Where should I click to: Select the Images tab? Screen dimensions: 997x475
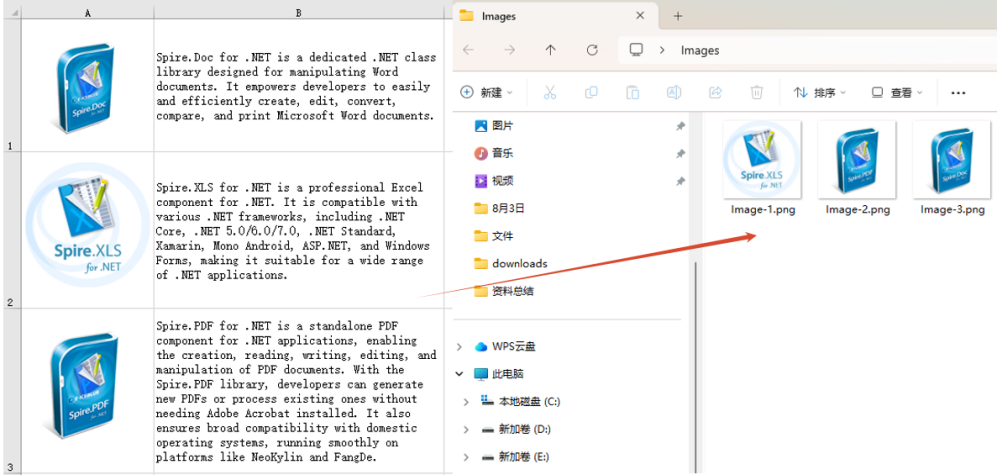click(556, 16)
